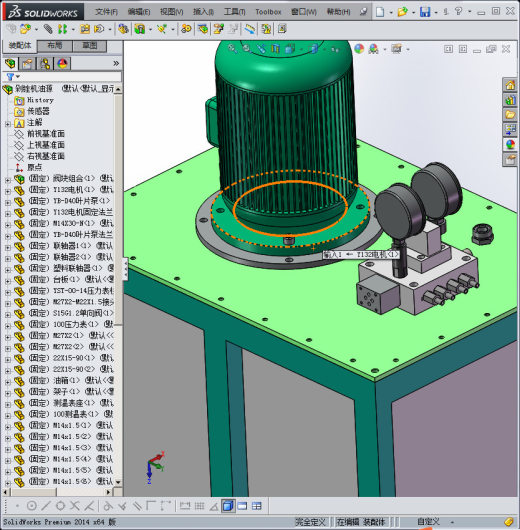Click the 自定义 units status bar button
520x530 pixels.
428,522
